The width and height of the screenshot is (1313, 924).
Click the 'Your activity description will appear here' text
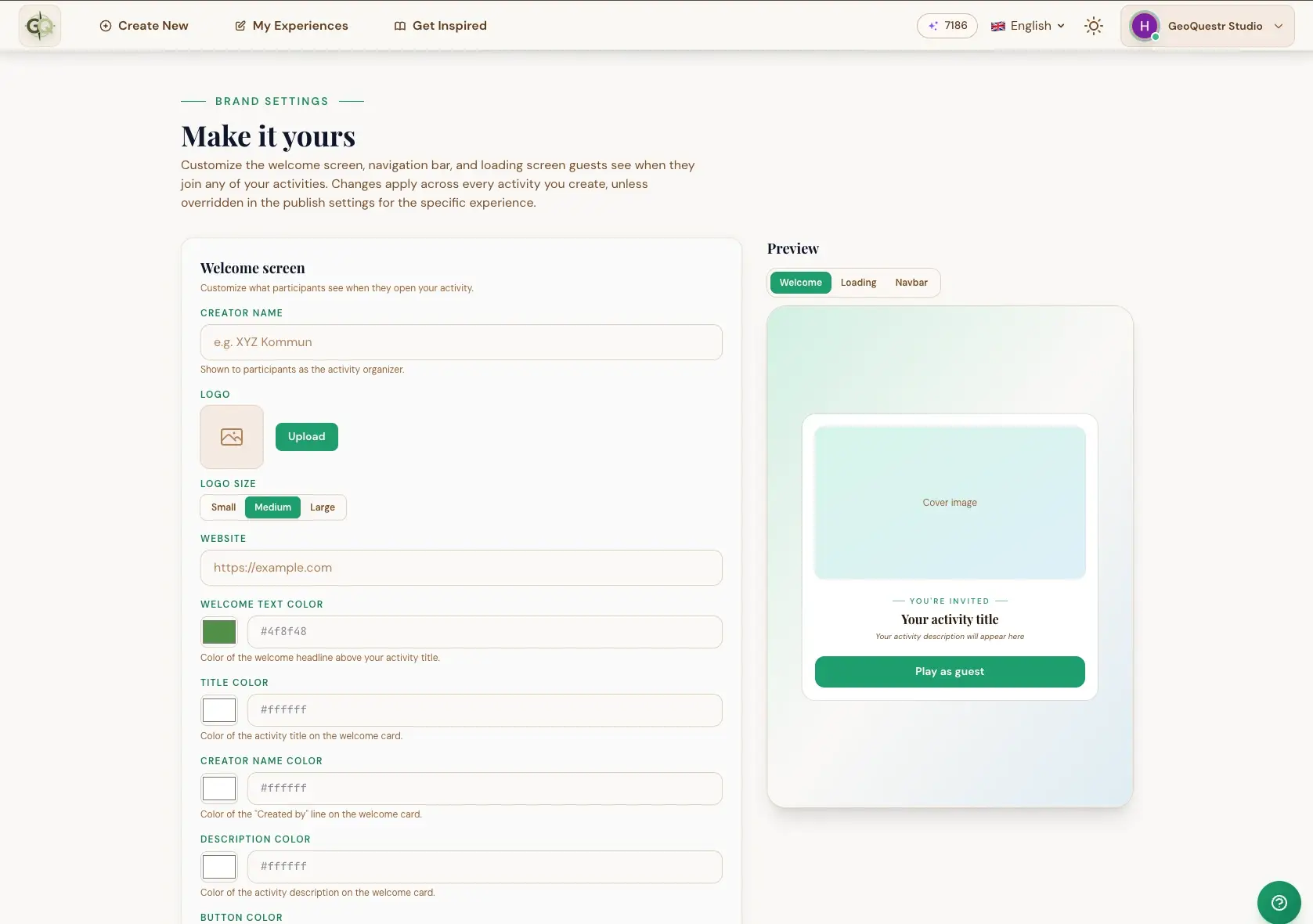point(950,637)
